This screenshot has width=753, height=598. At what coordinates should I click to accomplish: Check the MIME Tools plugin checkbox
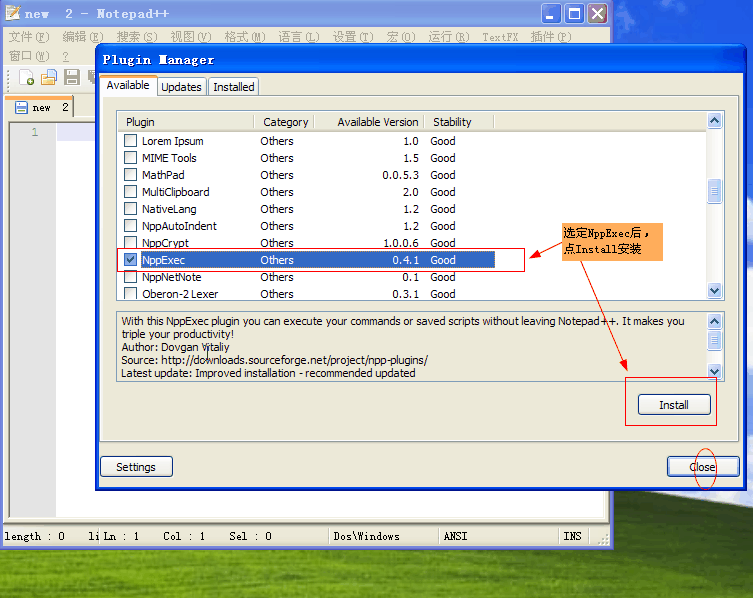click(x=130, y=158)
